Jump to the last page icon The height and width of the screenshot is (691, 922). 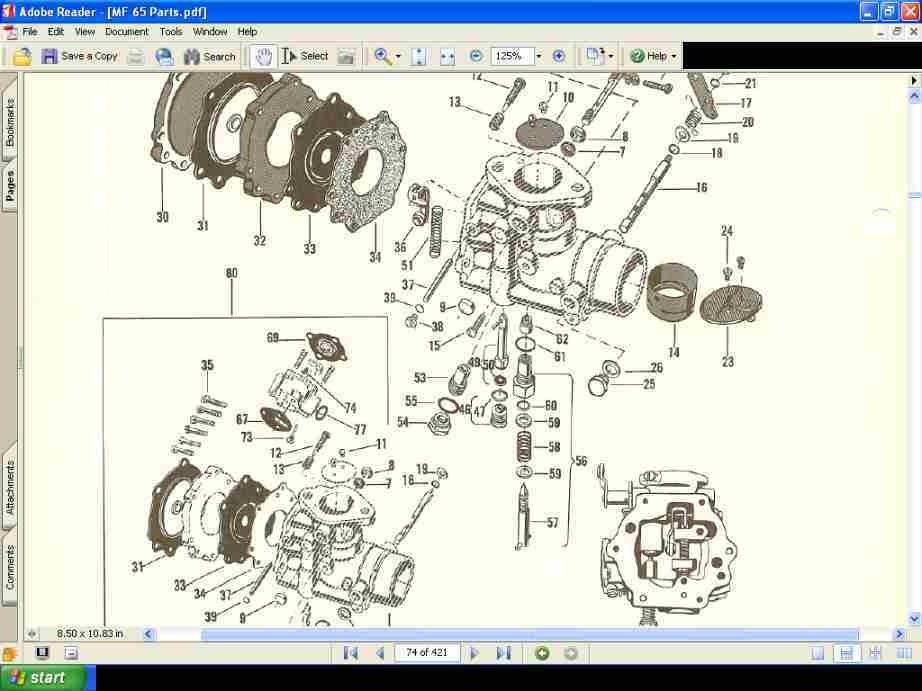tap(503, 652)
